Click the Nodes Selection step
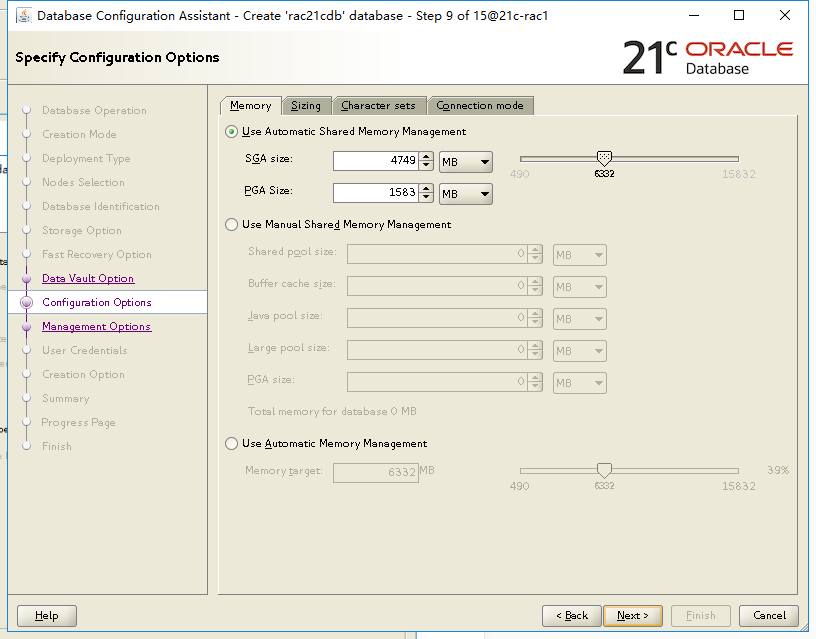Screen dimensions: 816x639 coord(83,183)
